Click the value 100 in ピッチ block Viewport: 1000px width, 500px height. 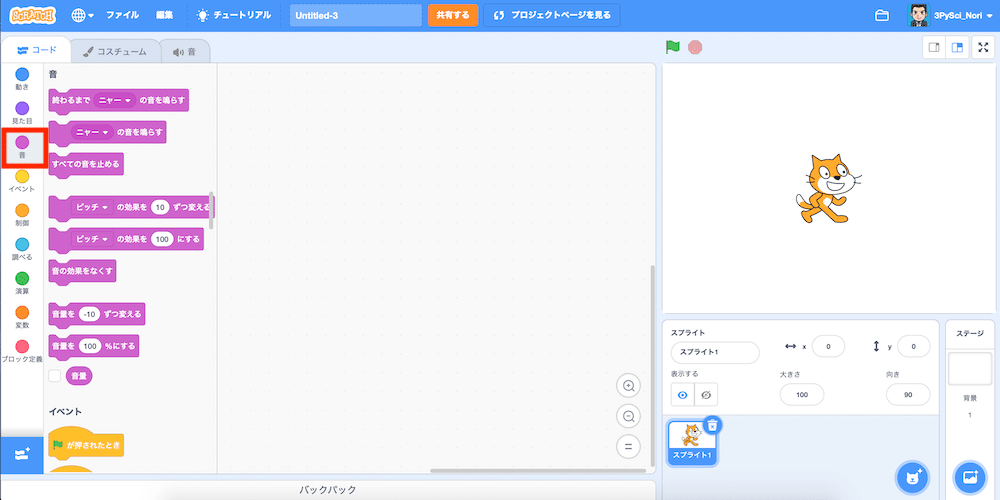163,239
